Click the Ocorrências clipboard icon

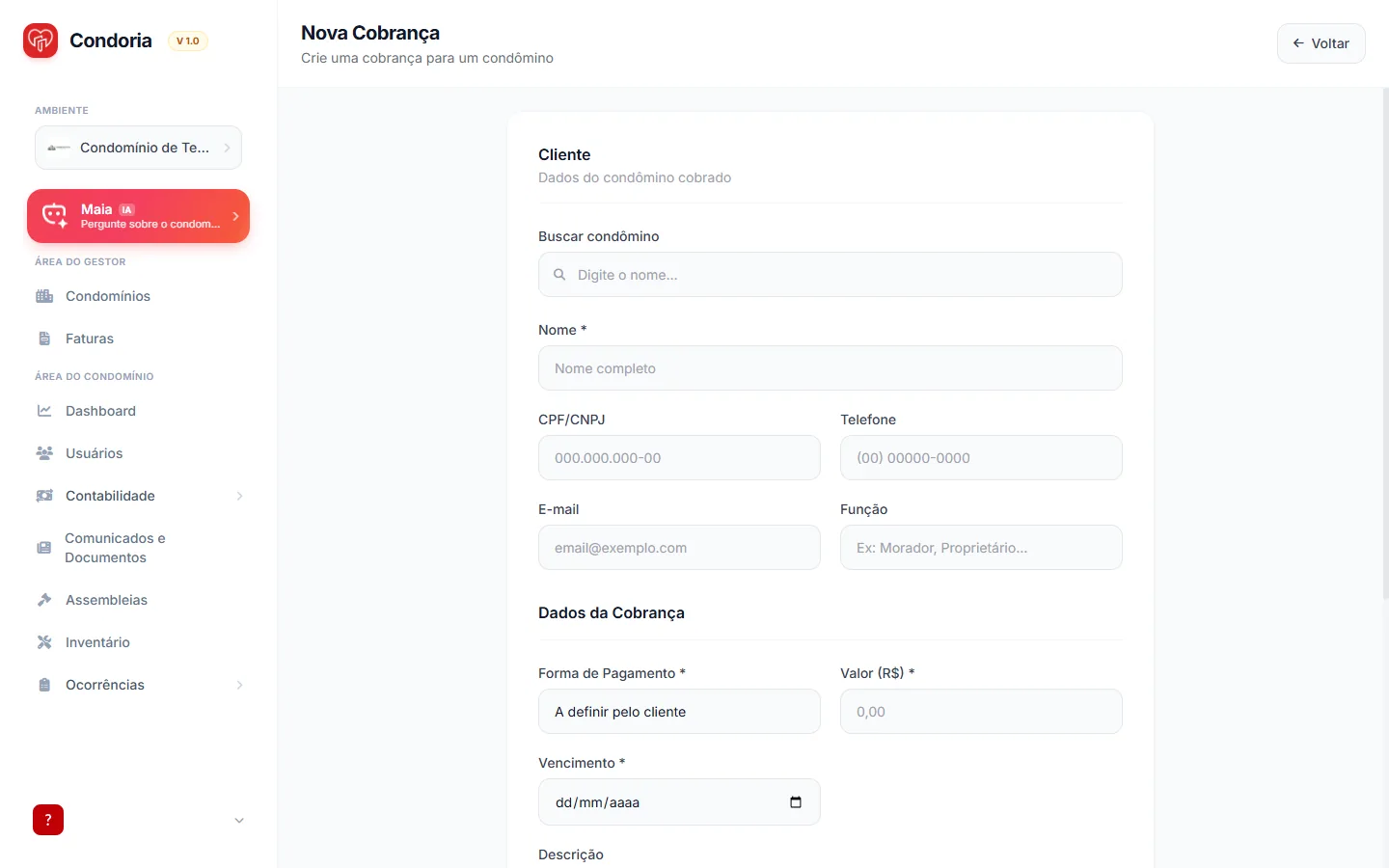point(44,685)
